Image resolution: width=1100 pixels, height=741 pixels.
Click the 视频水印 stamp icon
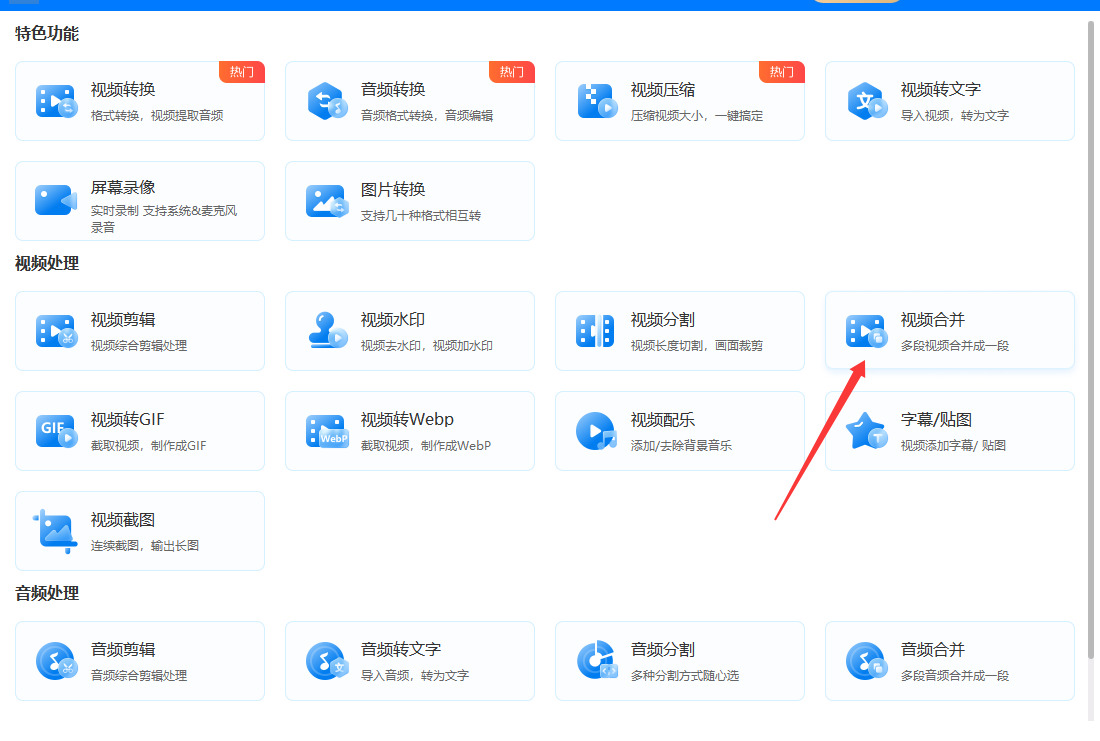coord(328,330)
